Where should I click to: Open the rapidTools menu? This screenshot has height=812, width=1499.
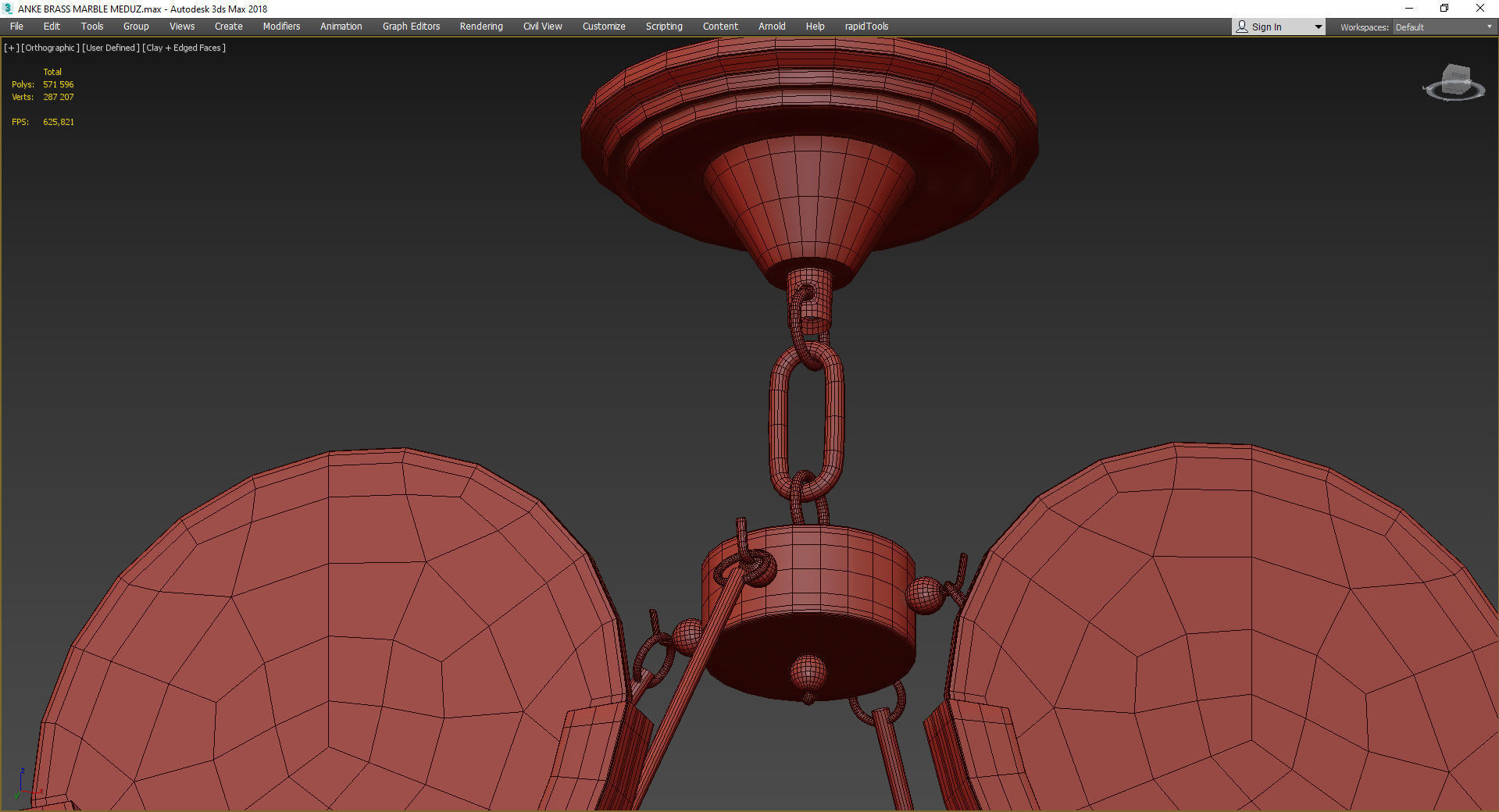[x=866, y=27]
